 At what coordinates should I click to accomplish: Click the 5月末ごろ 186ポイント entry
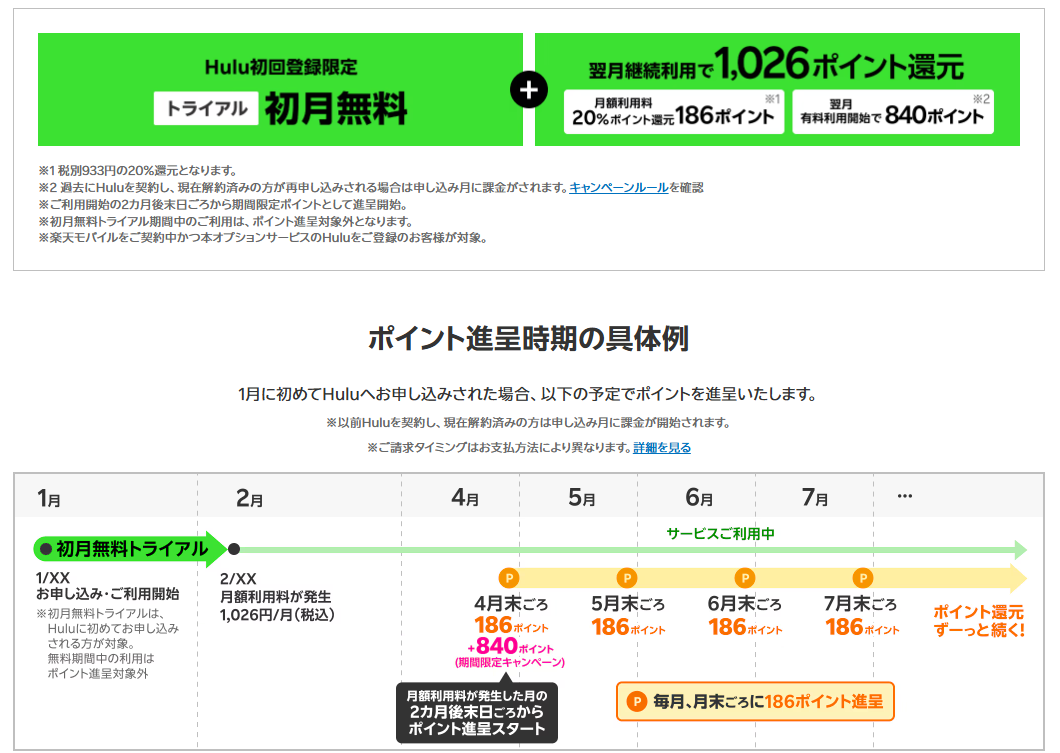tap(628, 616)
